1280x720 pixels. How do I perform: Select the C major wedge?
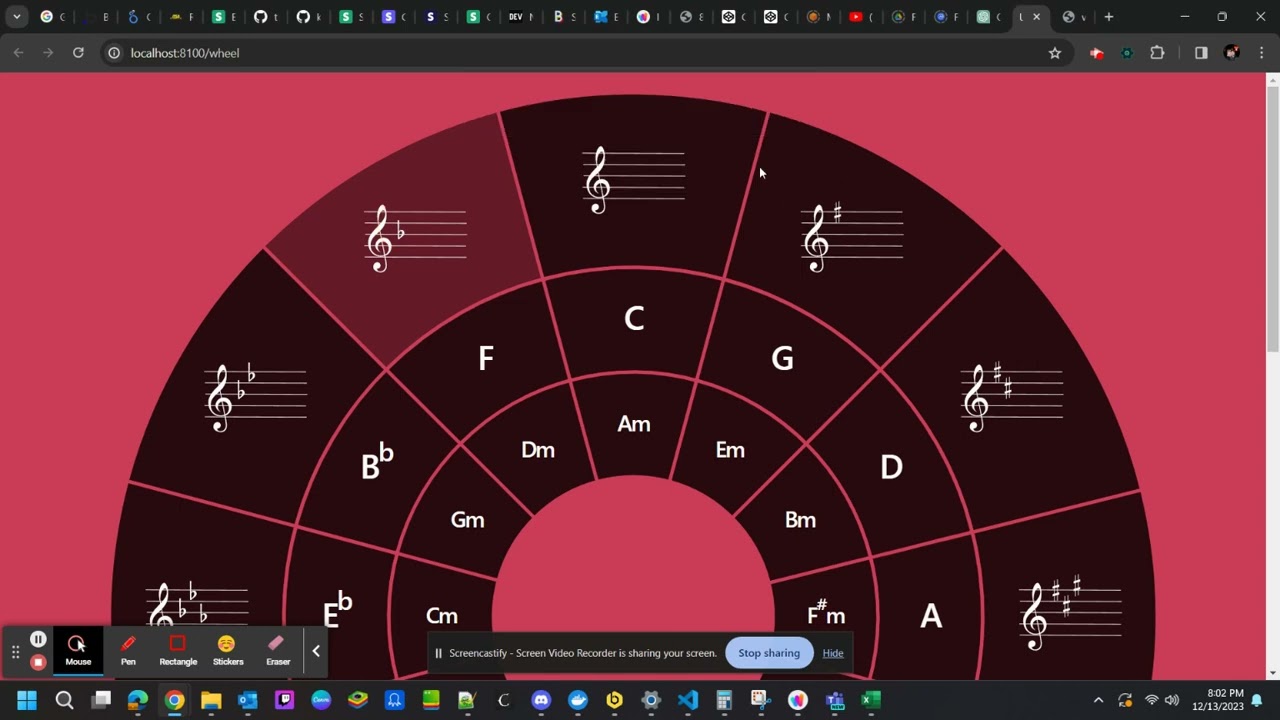tap(634, 319)
